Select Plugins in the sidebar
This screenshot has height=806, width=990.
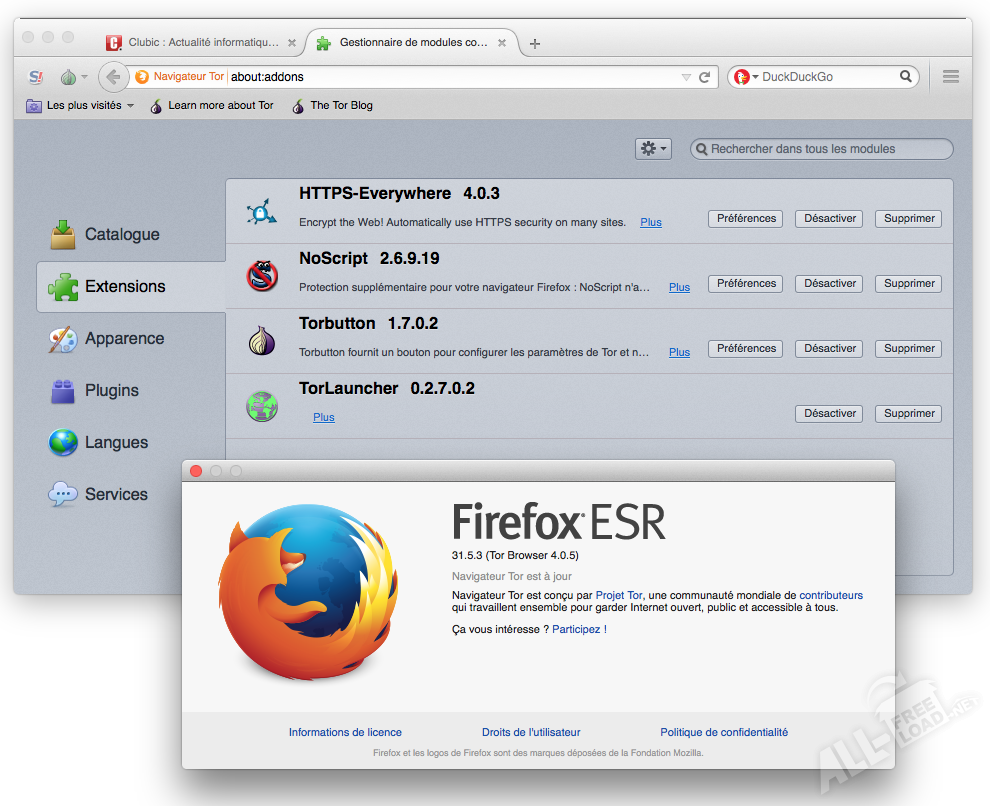[x=111, y=390]
